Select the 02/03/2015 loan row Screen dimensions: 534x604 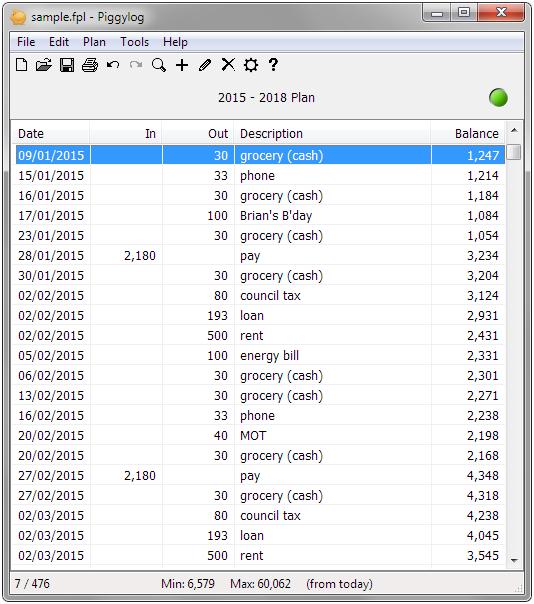260,536
